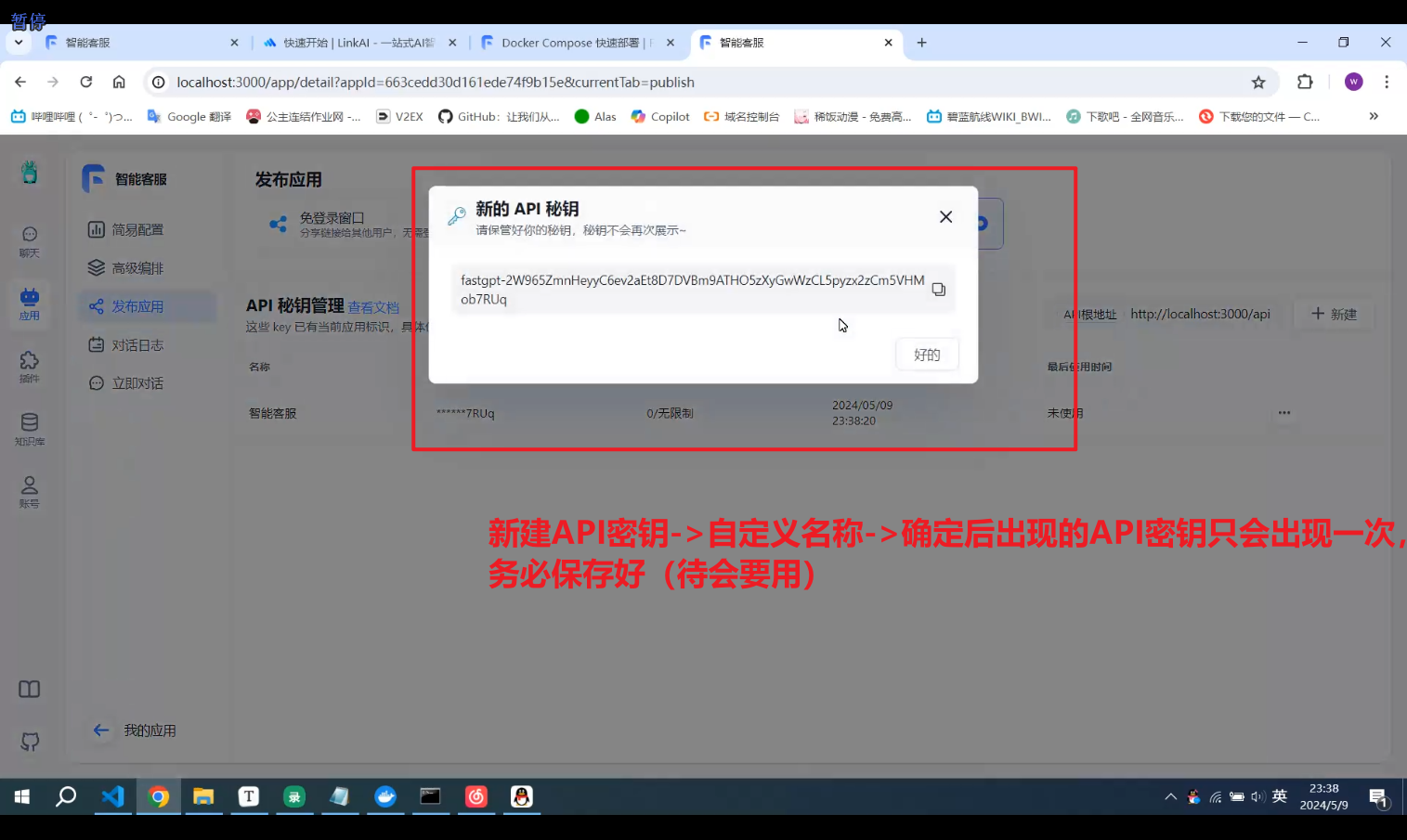The height and width of the screenshot is (840, 1407).
Task: Open the tab search dropdown arrow
Action: [19, 43]
